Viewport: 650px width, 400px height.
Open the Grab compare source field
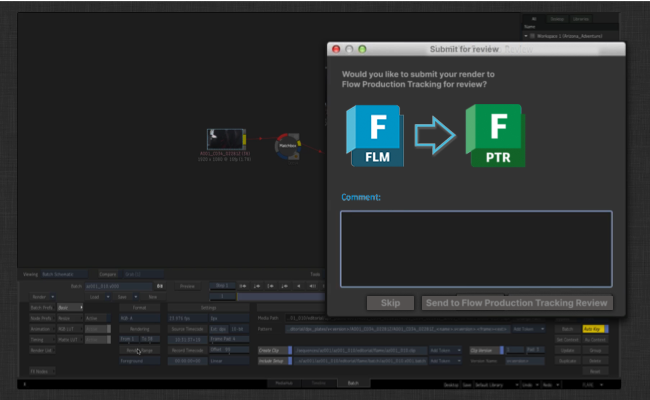142,274
